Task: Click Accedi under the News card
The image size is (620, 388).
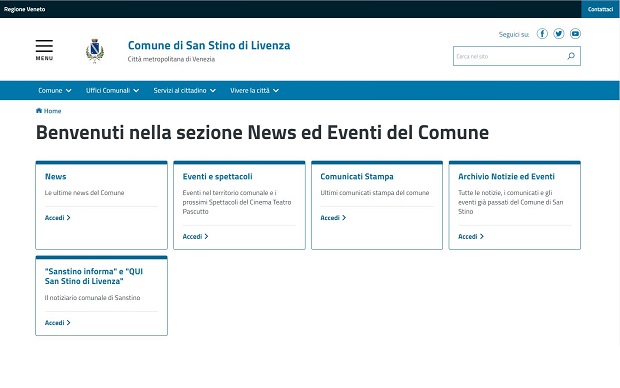Action: click(x=57, y=218)
